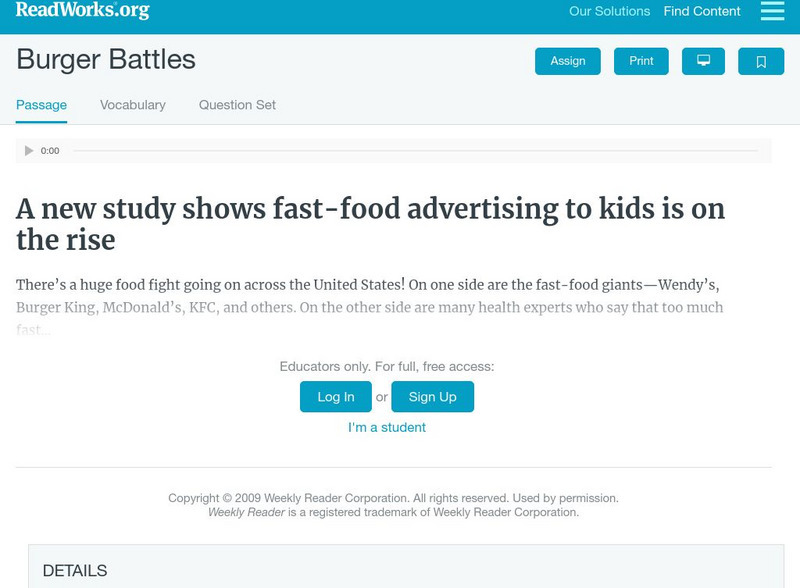Image resolution: width=800 pixels, height=588 pixels.
Task: Click the Sign Up button
Action: pyautogui.click(x=433, y=396)
